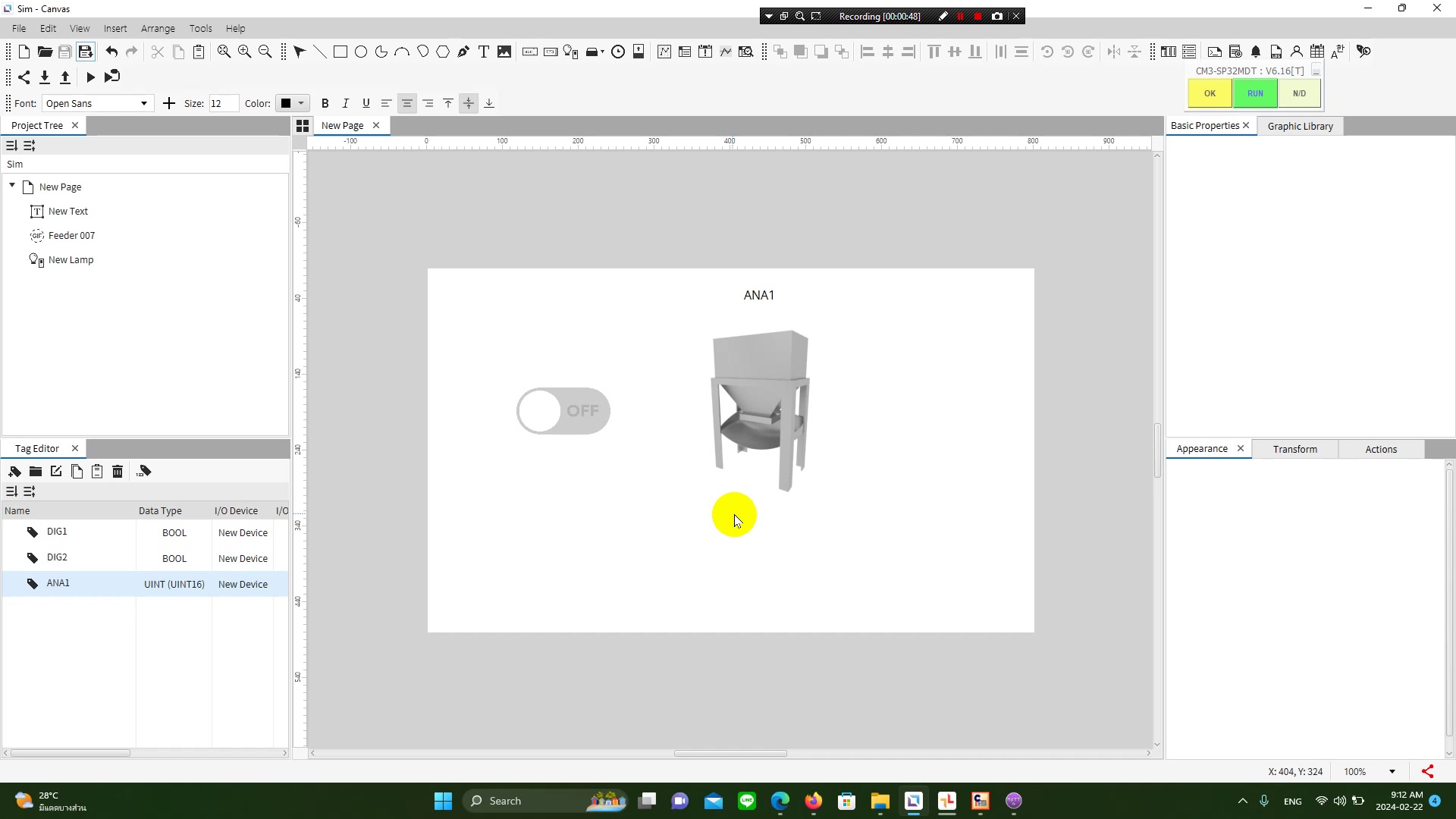The image size is (1456, 819).
Task: Toggle Underline text formatting
Action: click(x=366, y=103)
